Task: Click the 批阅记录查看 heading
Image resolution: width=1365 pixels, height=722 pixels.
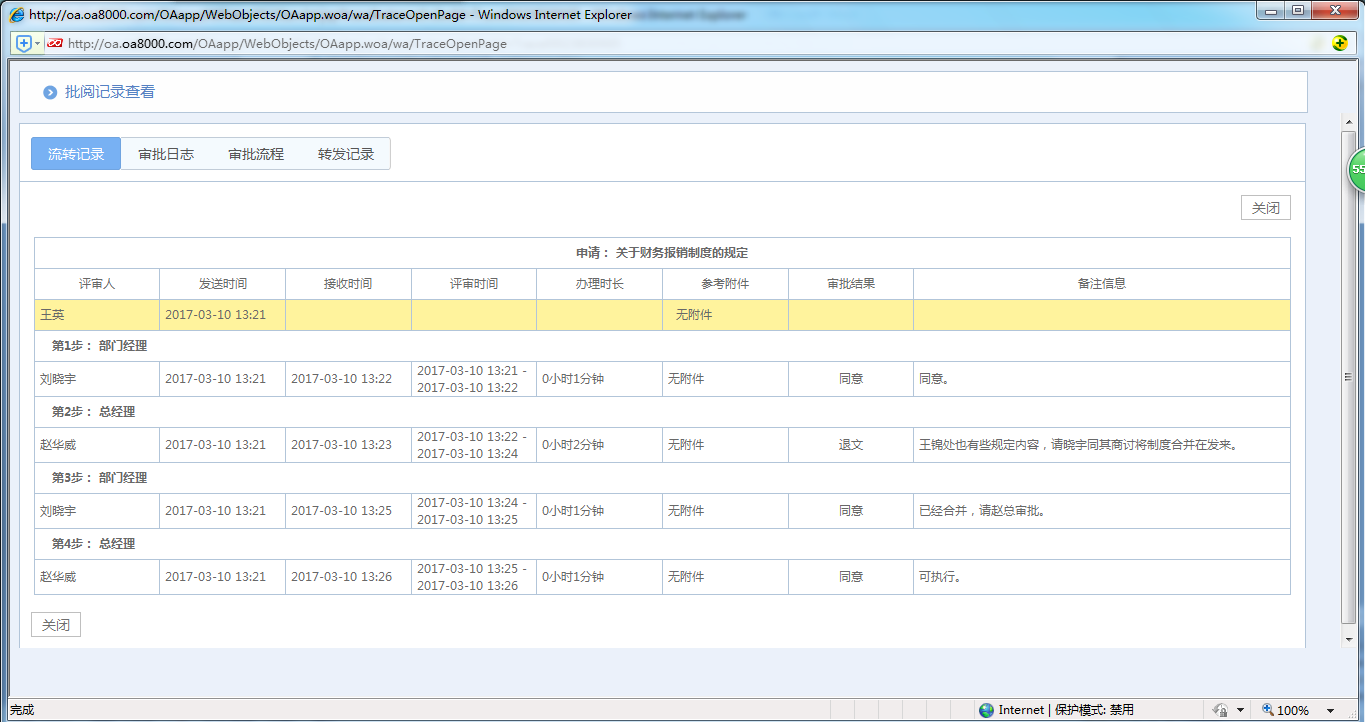Action: point(110,92)
